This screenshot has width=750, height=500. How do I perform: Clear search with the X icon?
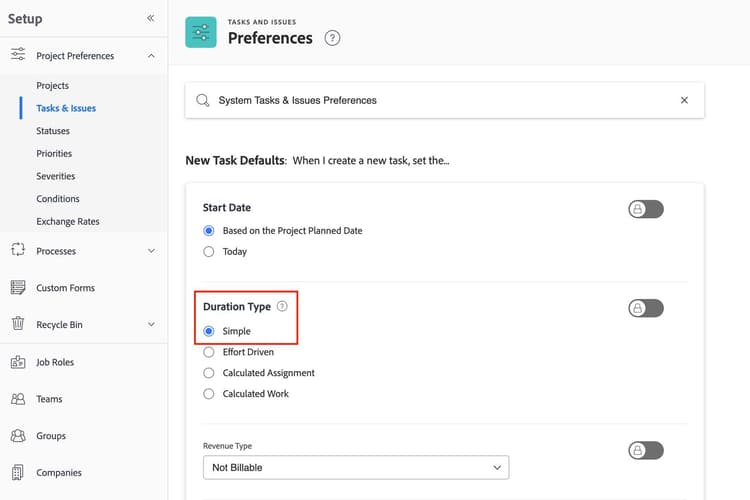point(684,100)
